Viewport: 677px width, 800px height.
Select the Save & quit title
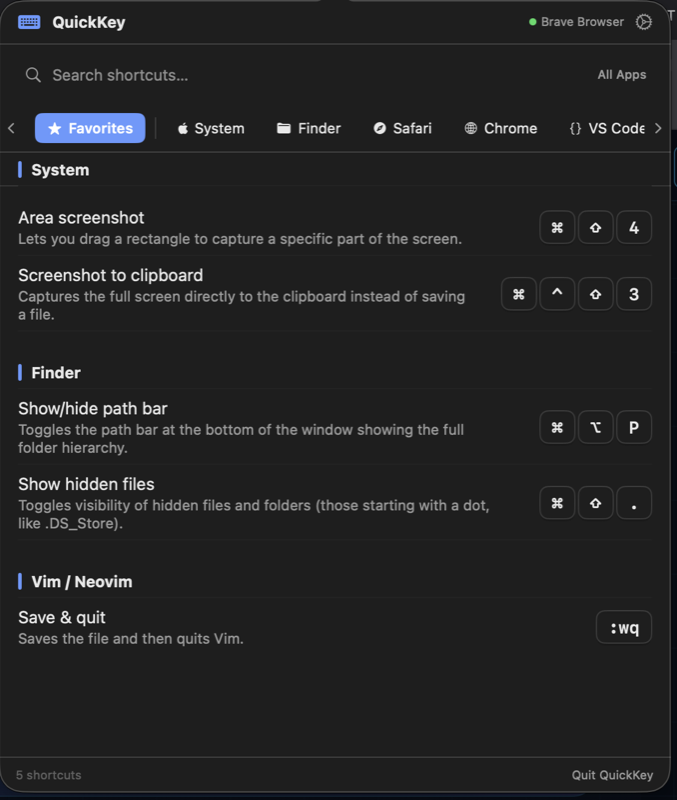click(62, 618)
